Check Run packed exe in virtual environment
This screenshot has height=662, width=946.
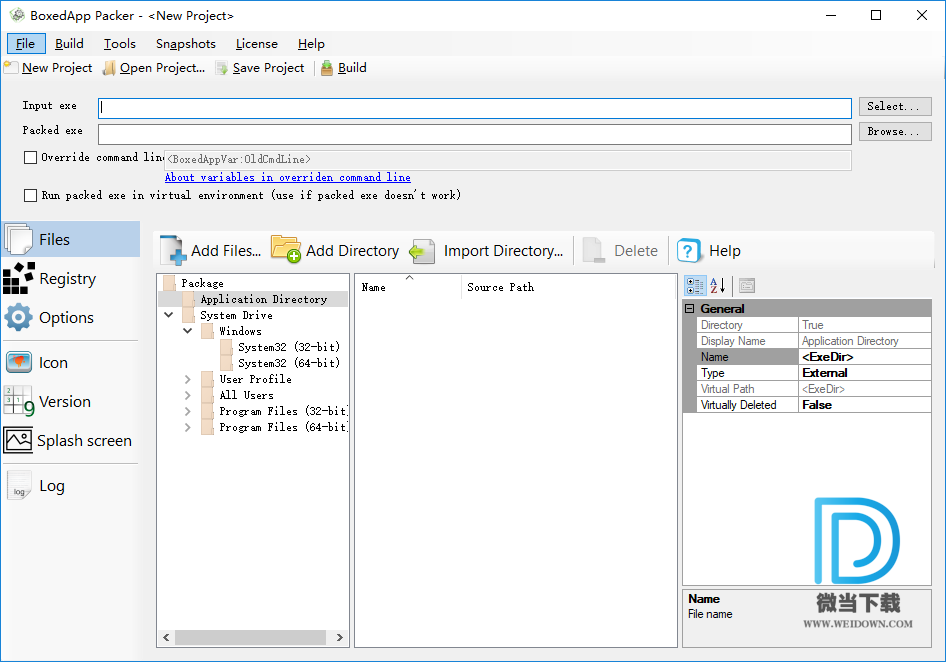pos(30,196)
